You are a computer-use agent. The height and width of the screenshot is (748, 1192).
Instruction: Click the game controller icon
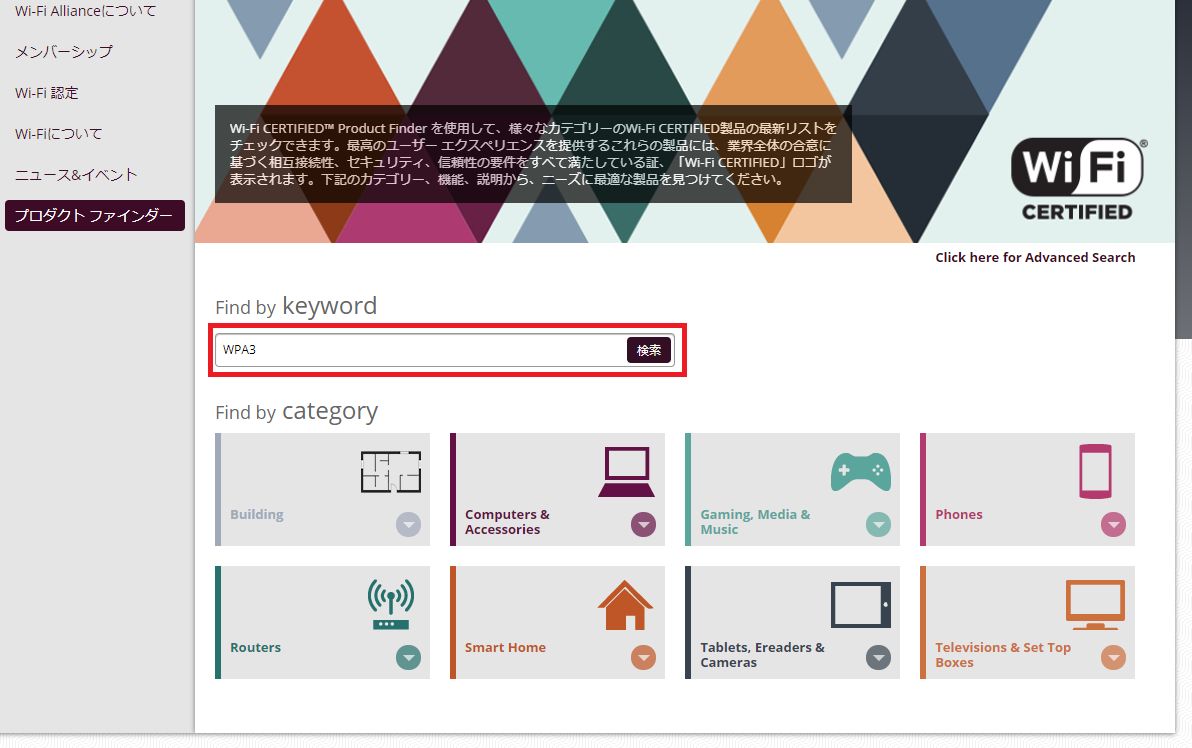pos(861,472)
